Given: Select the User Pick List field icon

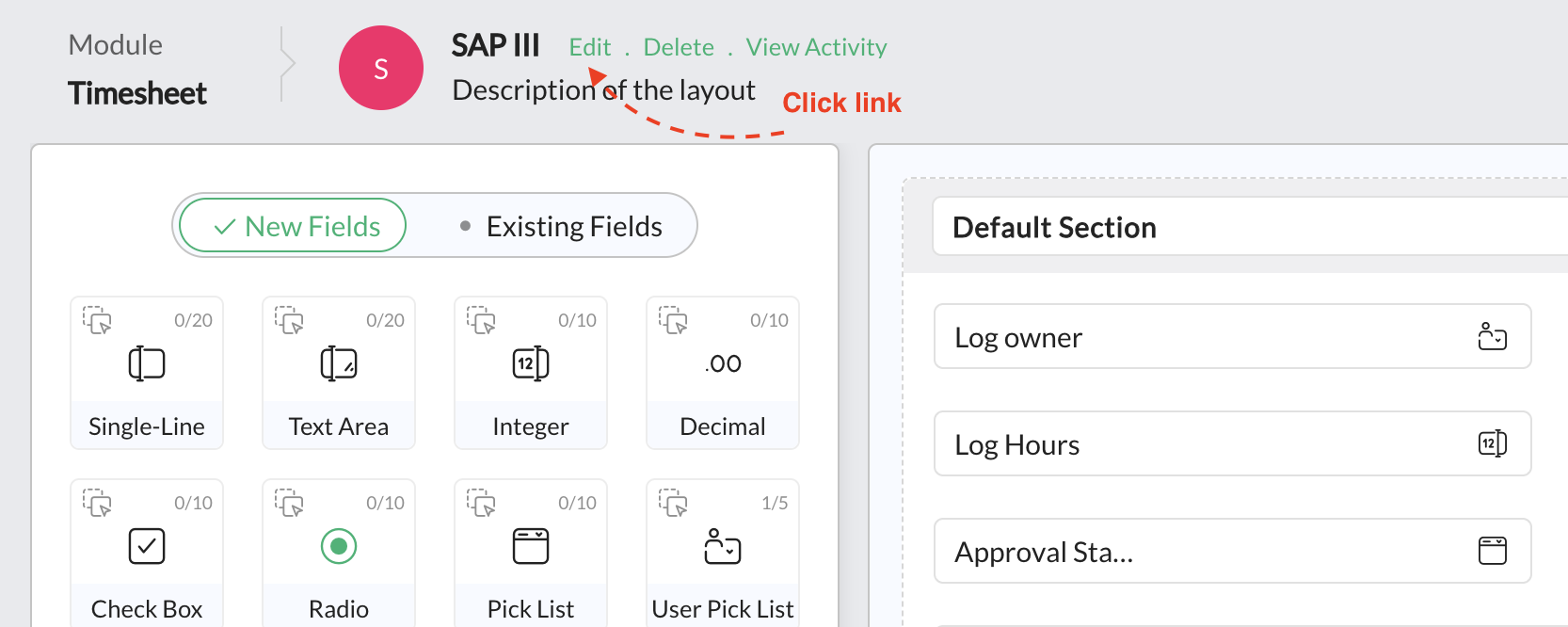Looking at the screenshot, I should [723, 546].
